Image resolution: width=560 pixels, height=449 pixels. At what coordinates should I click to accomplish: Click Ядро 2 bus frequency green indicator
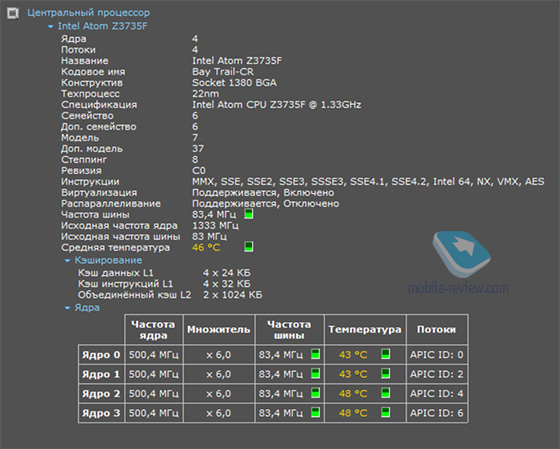[x=315, y=393]
